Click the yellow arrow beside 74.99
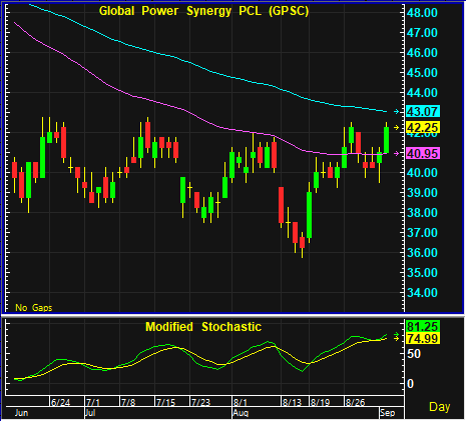The height and width of the screenshot is (421, 466). [396, 338]
